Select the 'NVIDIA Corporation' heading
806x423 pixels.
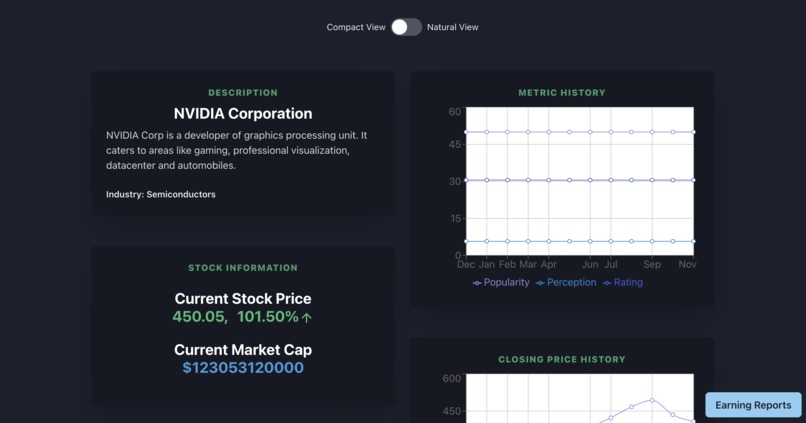(x=243, y=114)
